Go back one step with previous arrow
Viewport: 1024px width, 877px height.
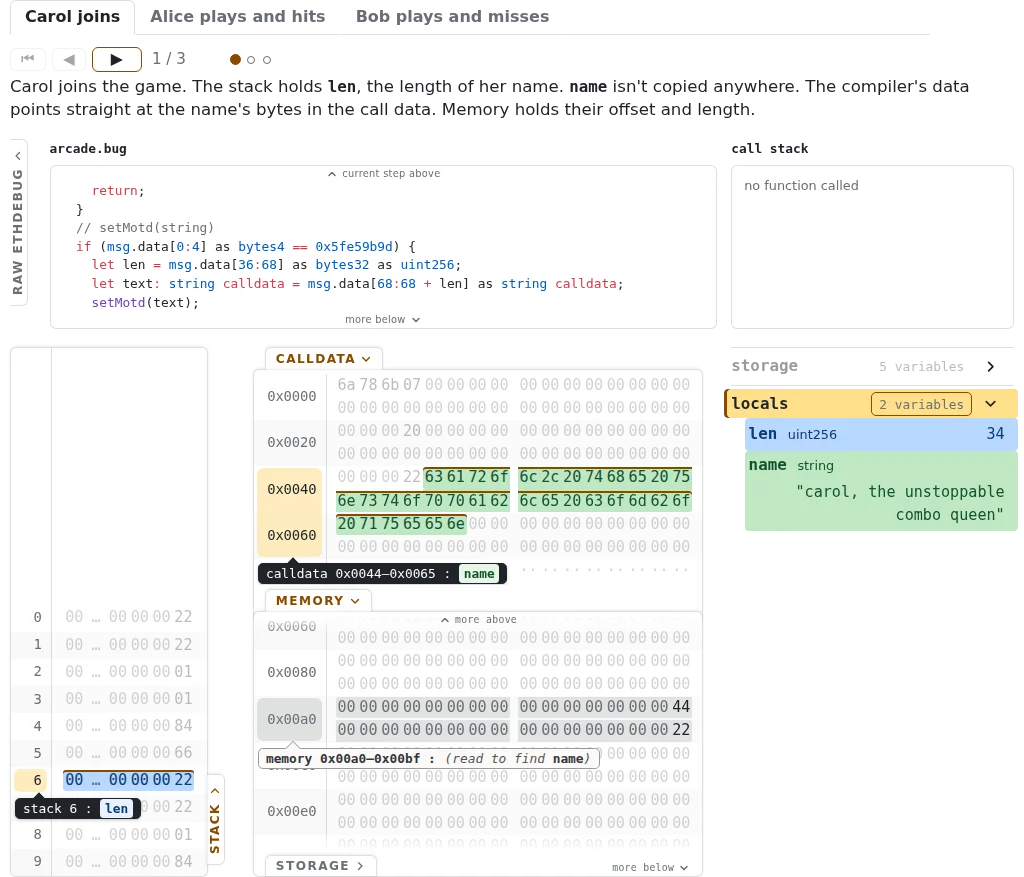pos(69,59)
